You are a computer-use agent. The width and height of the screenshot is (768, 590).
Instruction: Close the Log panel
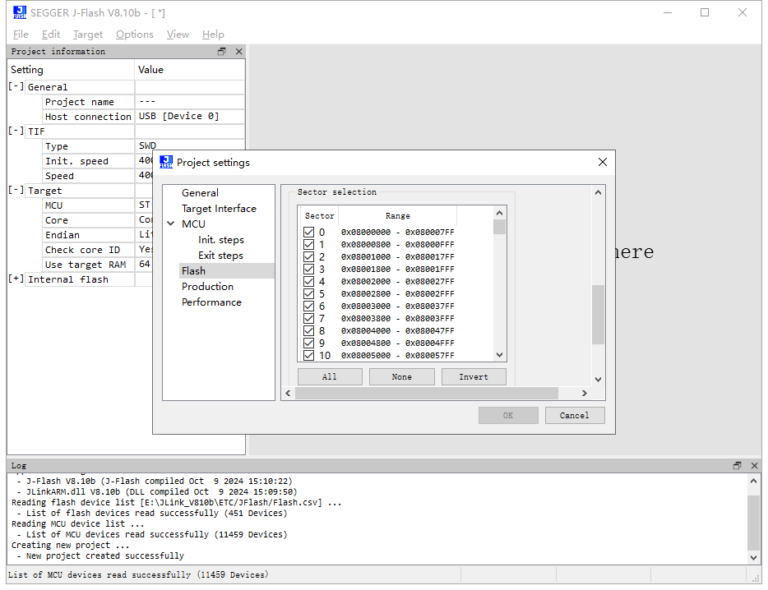coord(752,466)
